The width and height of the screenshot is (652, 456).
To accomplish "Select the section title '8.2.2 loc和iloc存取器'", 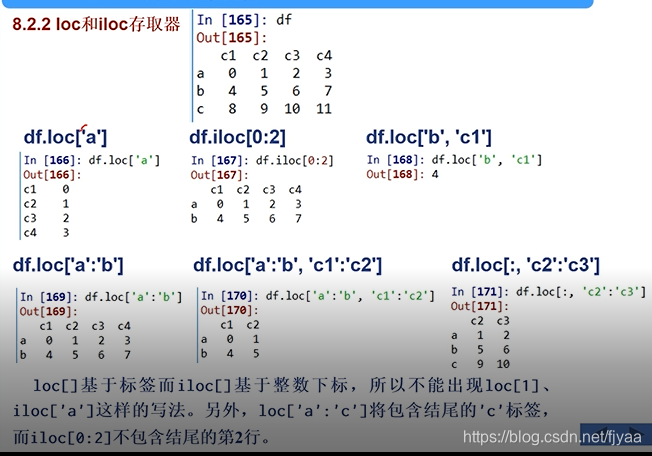I will [x=96, y=24].
